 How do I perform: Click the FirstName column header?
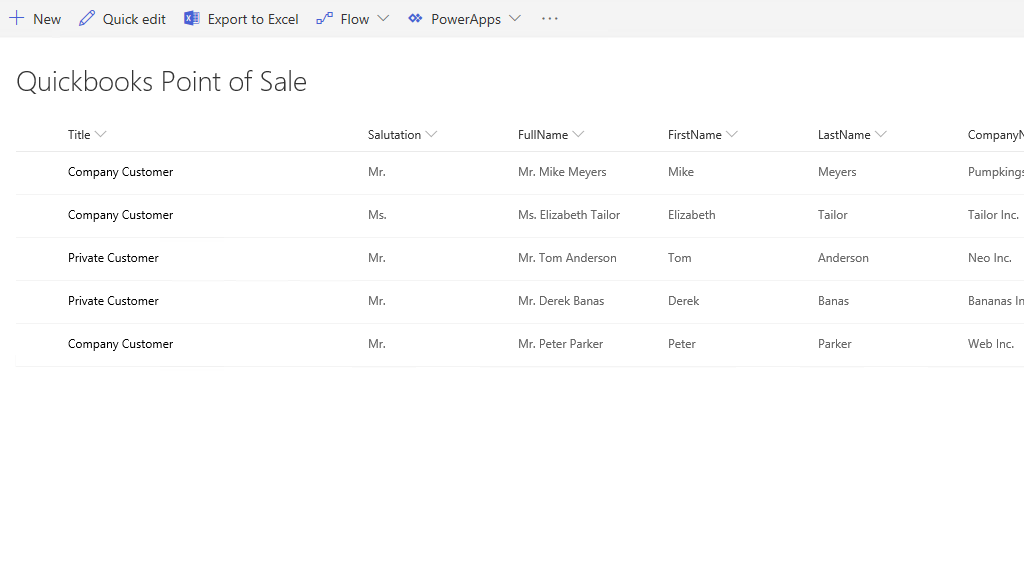pyautogui.click(x=694, y=135)
